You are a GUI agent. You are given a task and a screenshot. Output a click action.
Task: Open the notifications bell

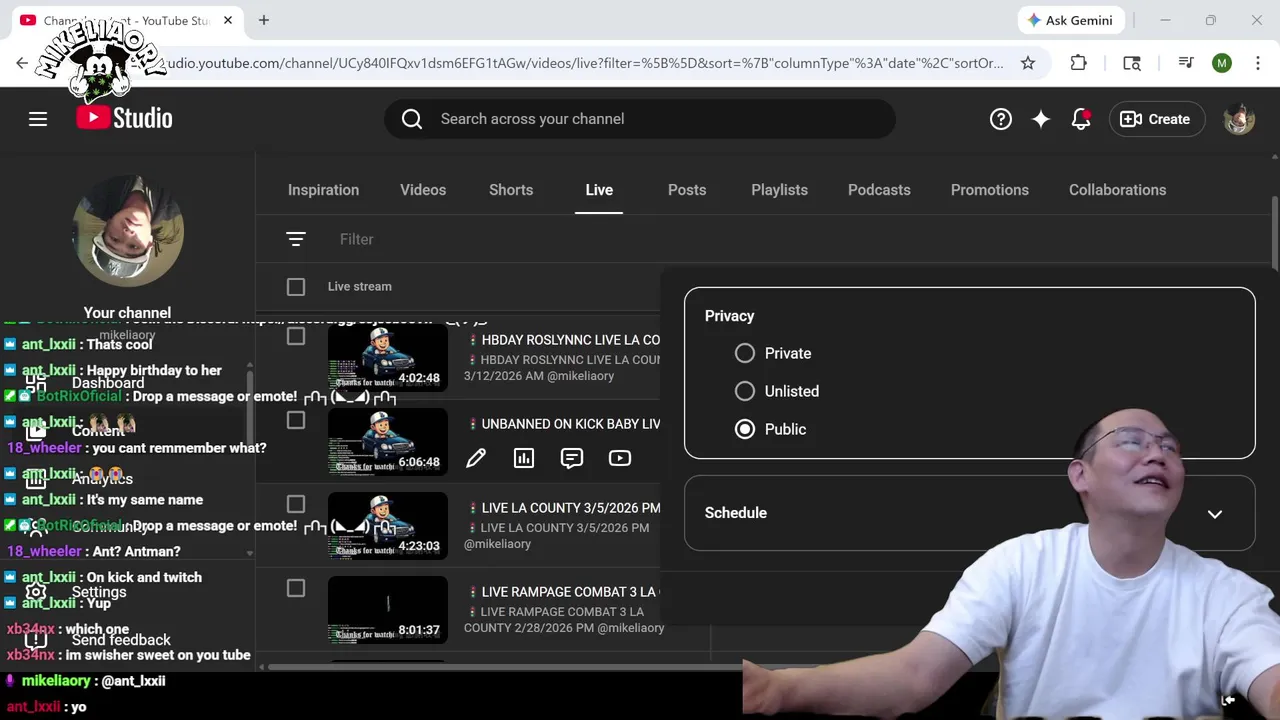coord(1081,119)
